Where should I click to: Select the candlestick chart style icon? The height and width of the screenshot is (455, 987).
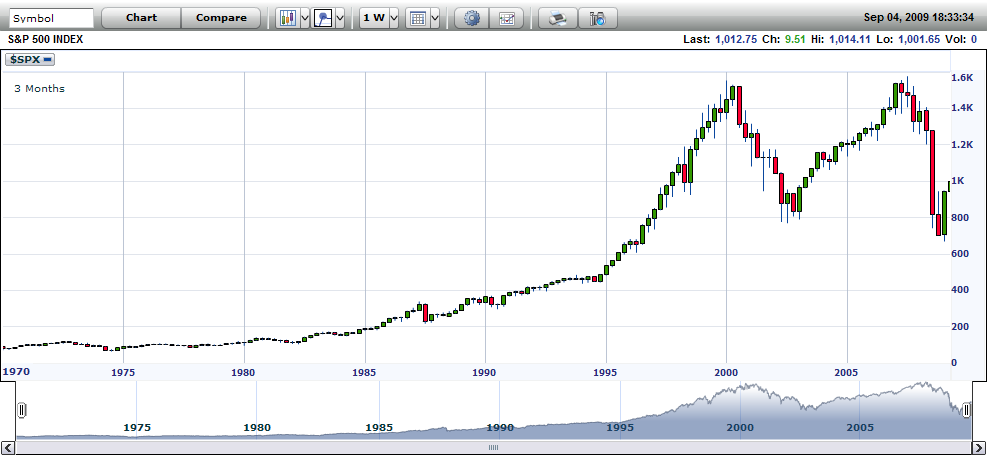[x=288, y=18]
